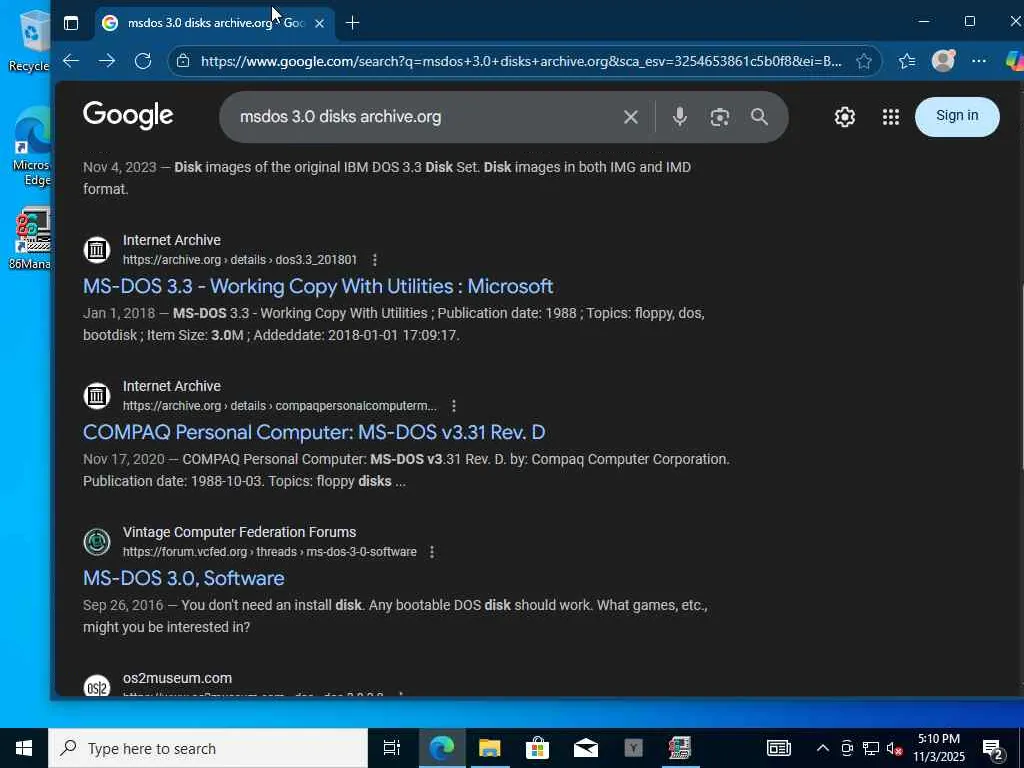Open Microsoft Store from the taskbar
Image resolution: width=1024 pixels, height=768 pixels.
click(x=537, y=748)
